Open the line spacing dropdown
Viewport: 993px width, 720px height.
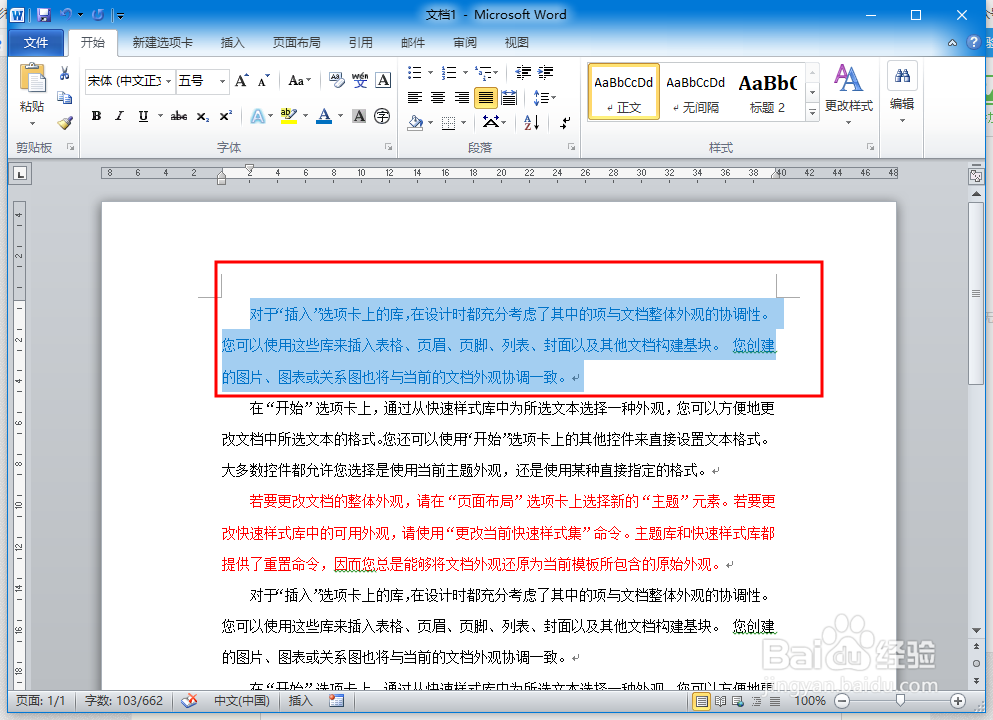point(545,97)
